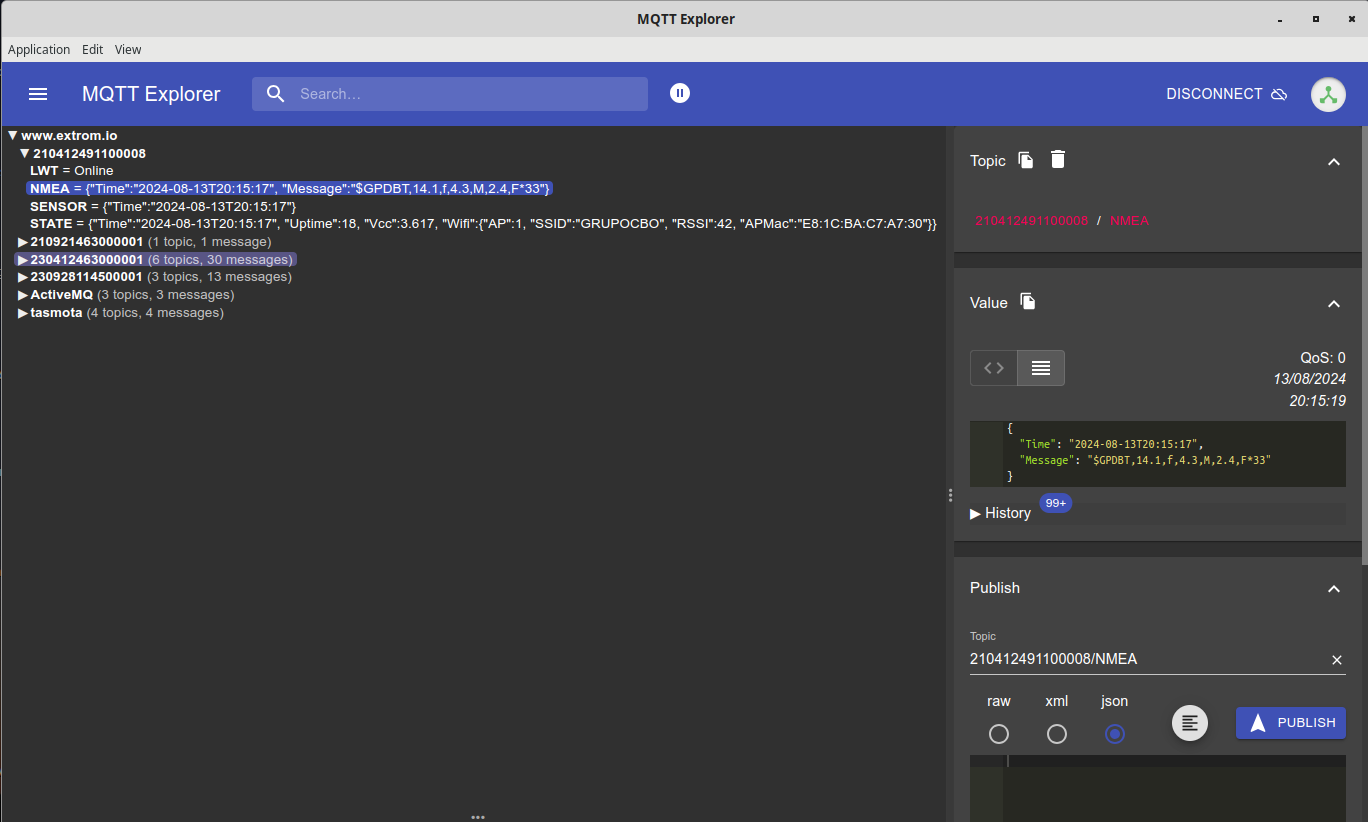Select the raw payload format
Screen dimensions: 1368x822
click(999, 734)
